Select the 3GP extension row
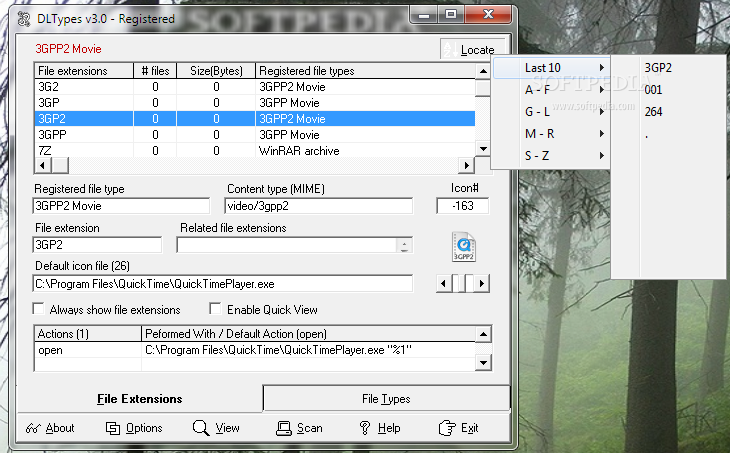 255,102
